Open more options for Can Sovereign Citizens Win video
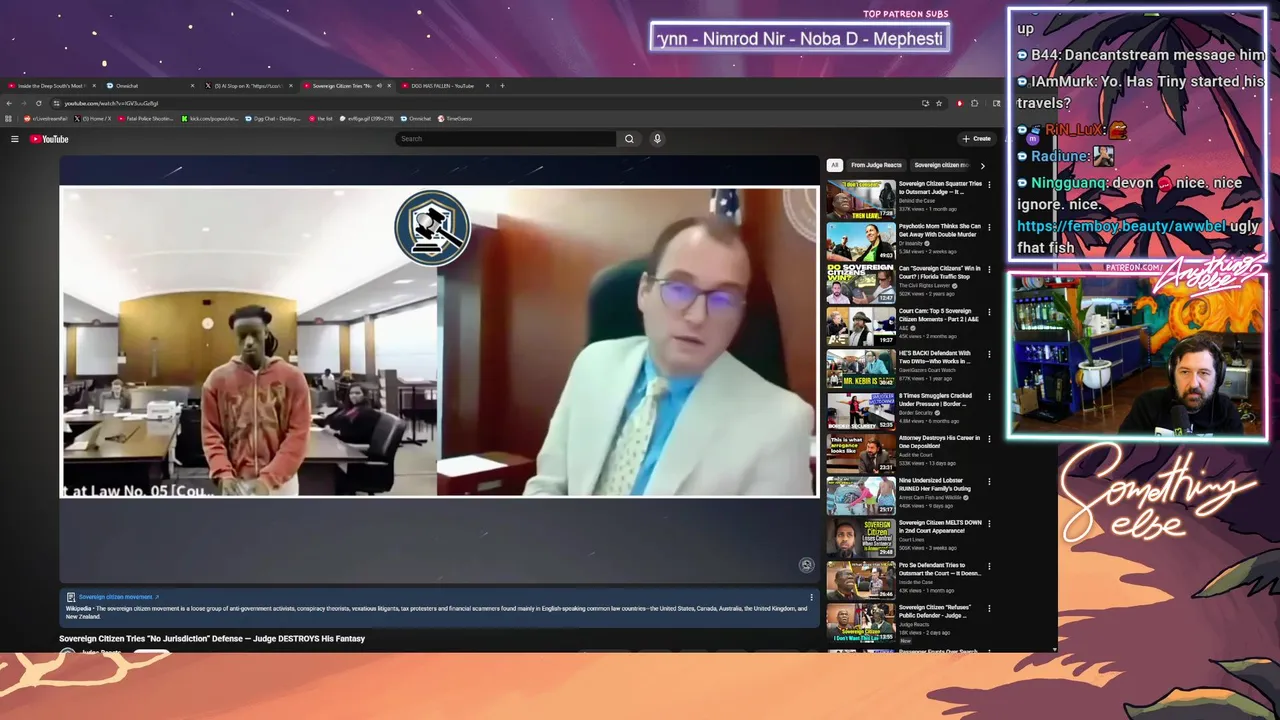Screen dimensions: 1280x720 click(x=989, y=270)
